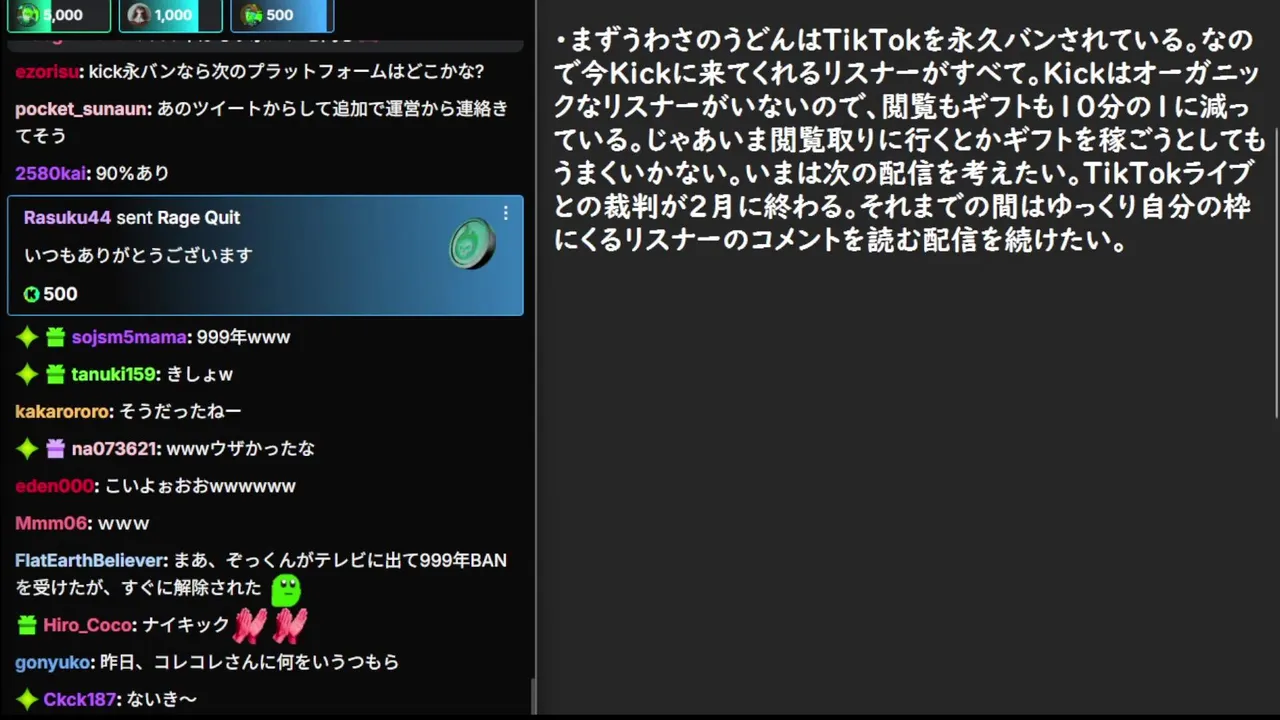The height and width of the screenshot is (720, 1280).
Task: Click the chat list scrollbar thumb
Action: coord(533,695)
